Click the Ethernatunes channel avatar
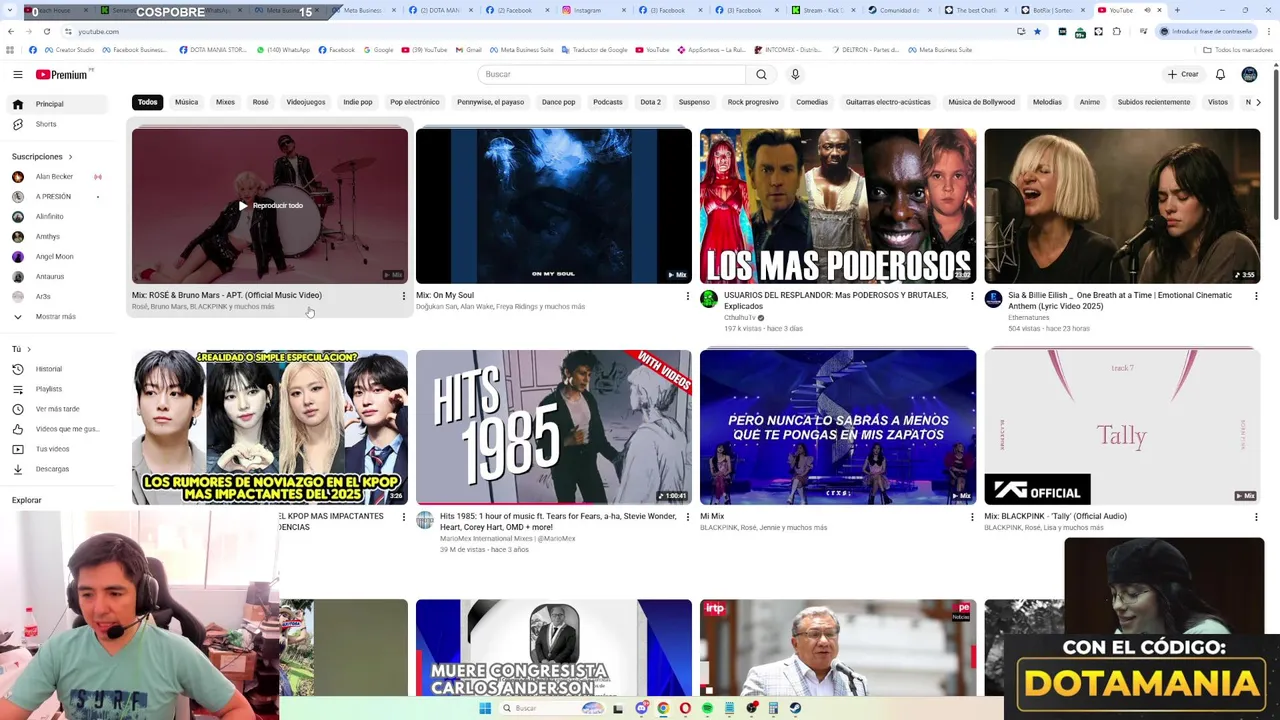The height and width of the screenshot is (720, 1280). [x=993, y=299]
